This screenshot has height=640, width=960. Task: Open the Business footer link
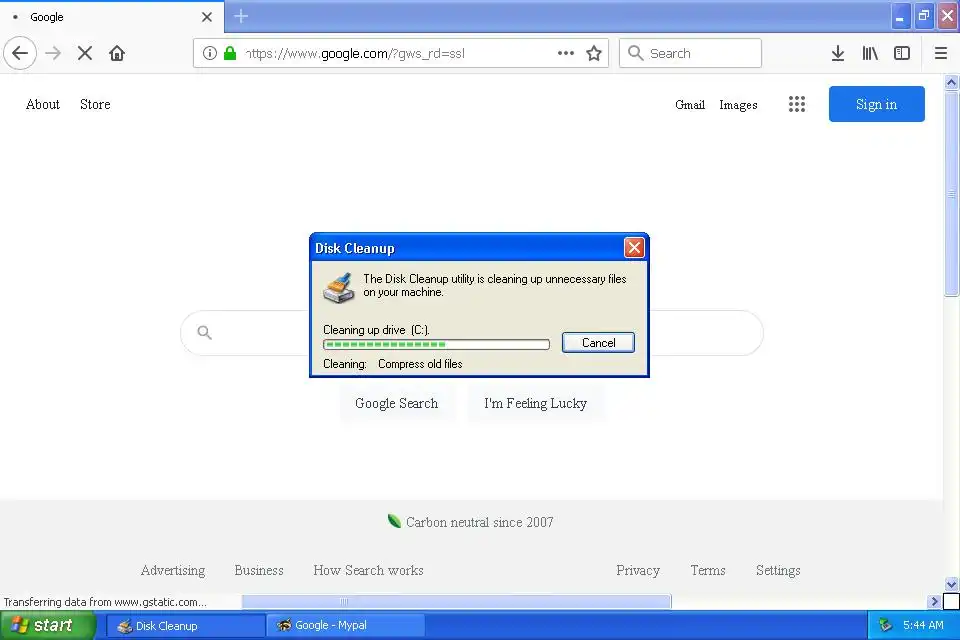pos(259,570)
